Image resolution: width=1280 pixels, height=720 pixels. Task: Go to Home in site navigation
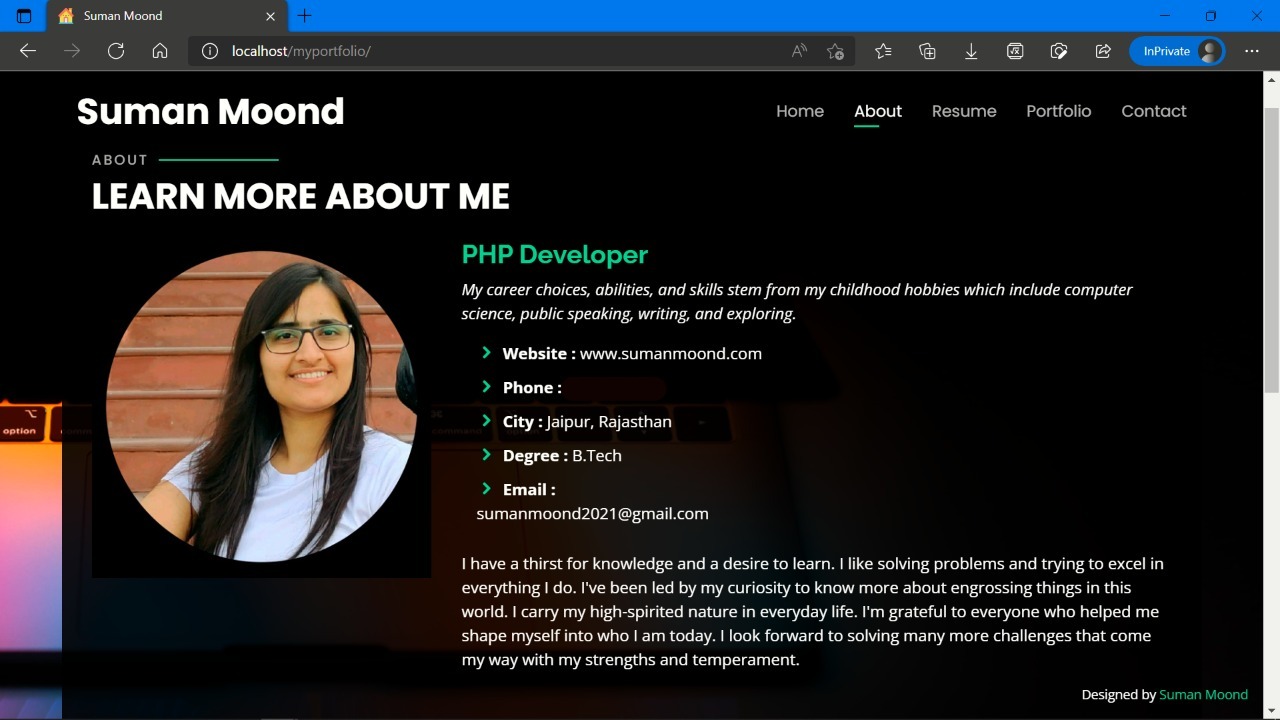(x=800, y=111)
